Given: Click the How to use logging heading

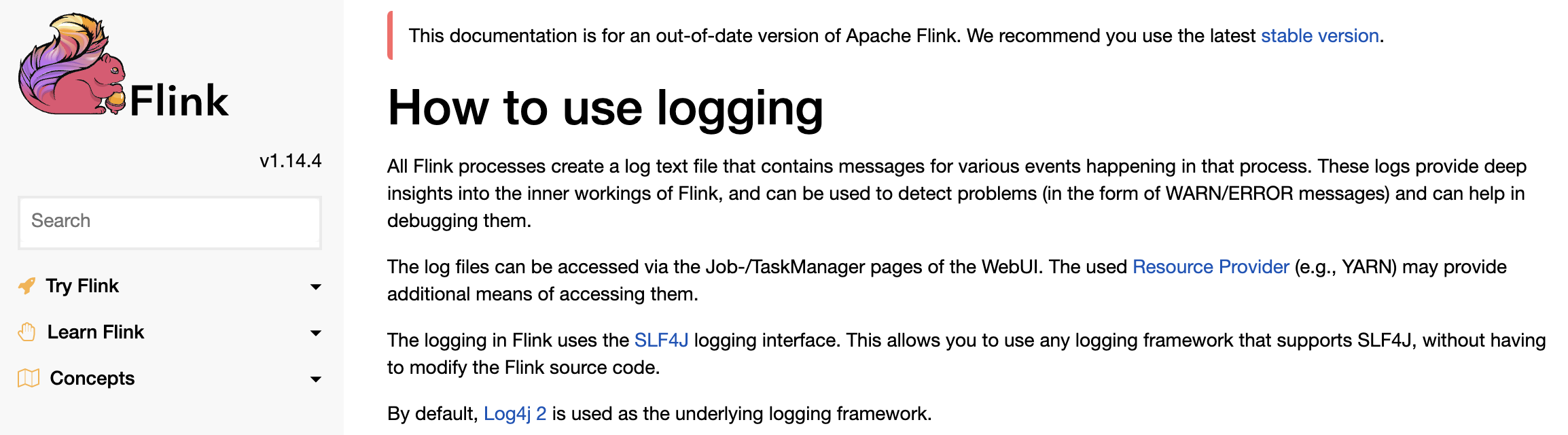Looking at the screenshot, I should pos(605,107).
